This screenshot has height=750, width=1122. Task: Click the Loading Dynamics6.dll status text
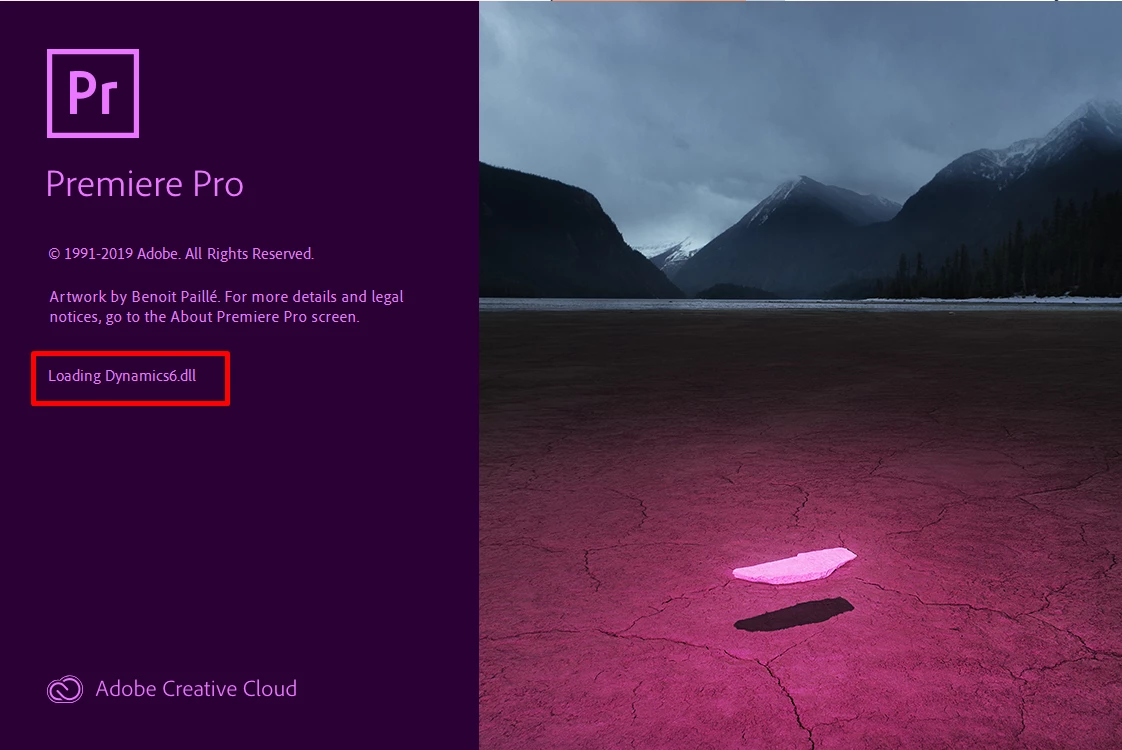(122, 376)
